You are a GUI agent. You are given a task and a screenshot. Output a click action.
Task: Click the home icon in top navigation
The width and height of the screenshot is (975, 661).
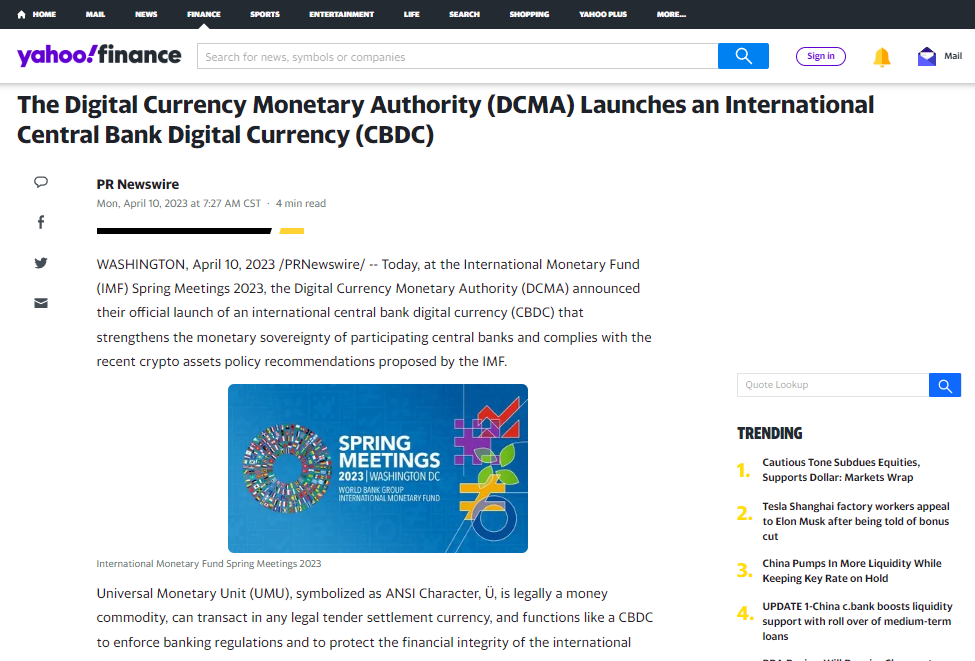point(21,14)
